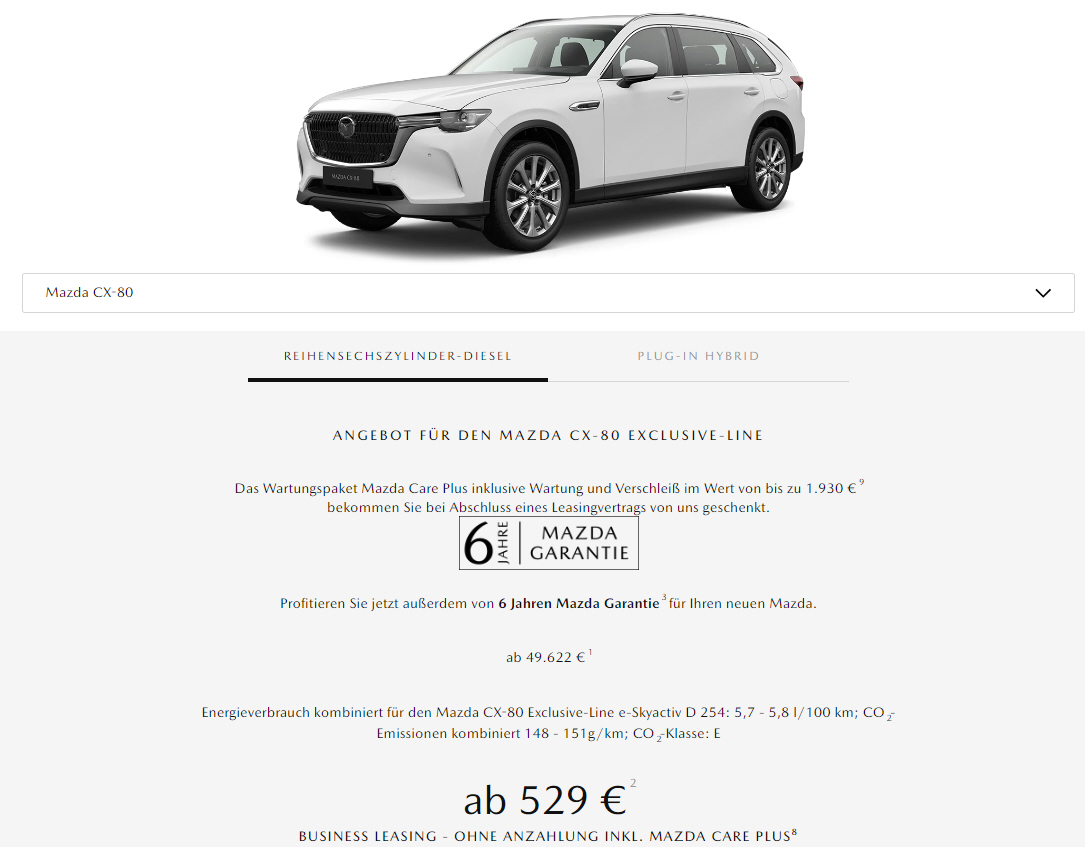Switch to the Plug-in Hybrid tab

pyautogui.click(x=698, y=356)
